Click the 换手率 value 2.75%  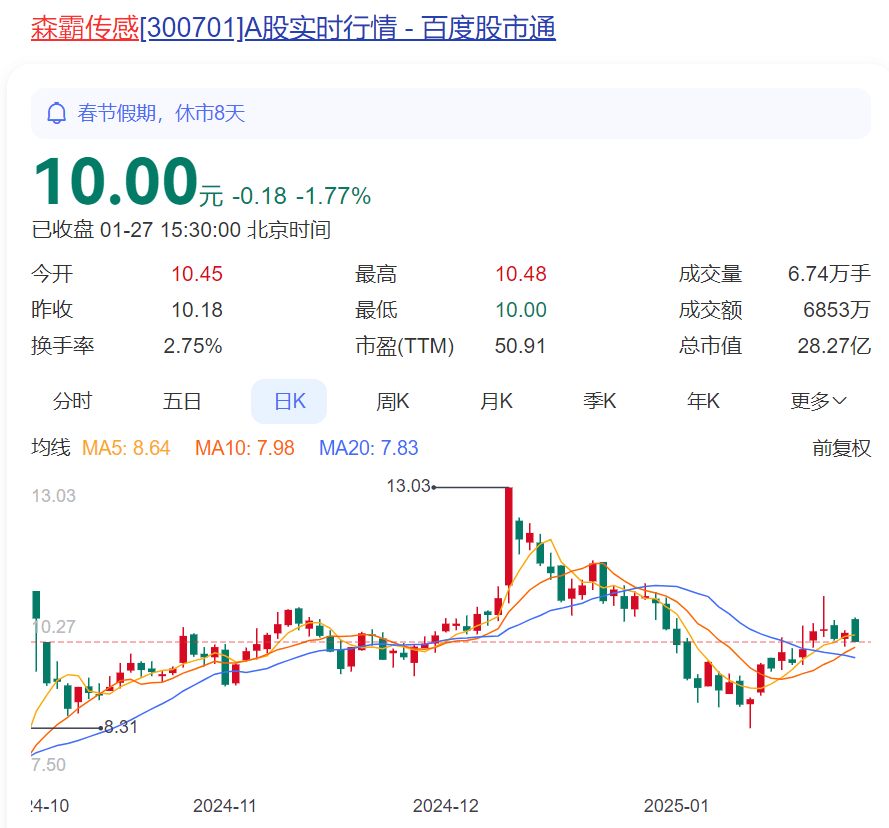coord(193,346)
